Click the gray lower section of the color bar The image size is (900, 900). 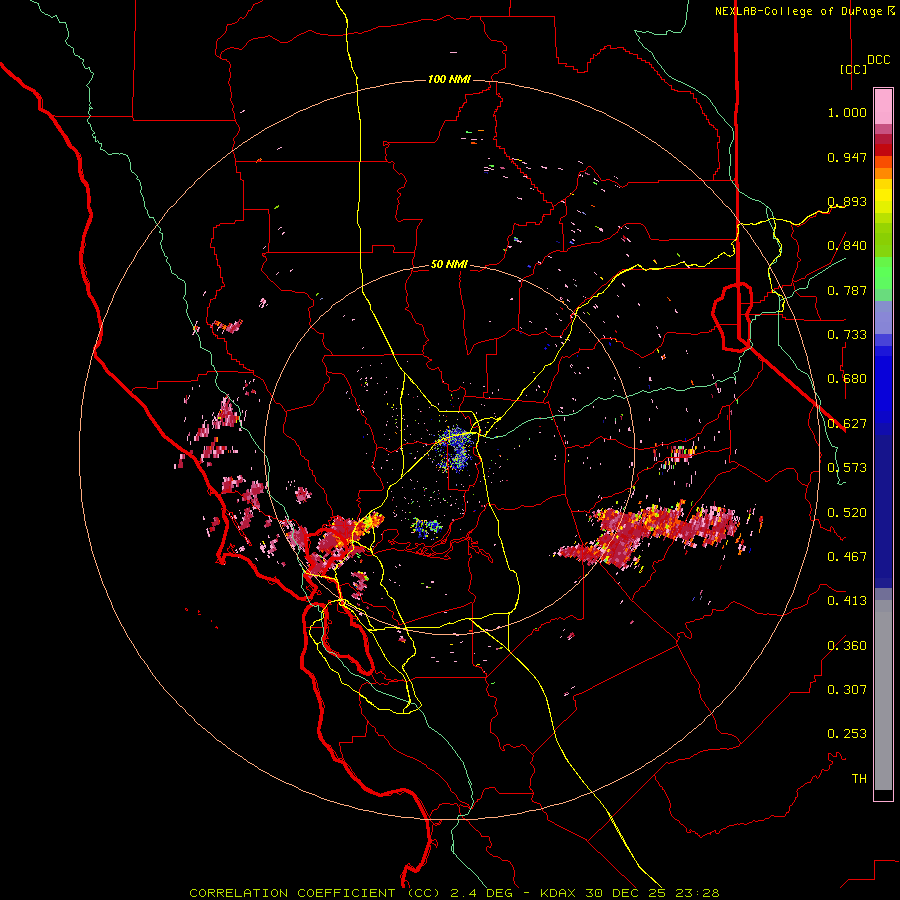[883, 695]
